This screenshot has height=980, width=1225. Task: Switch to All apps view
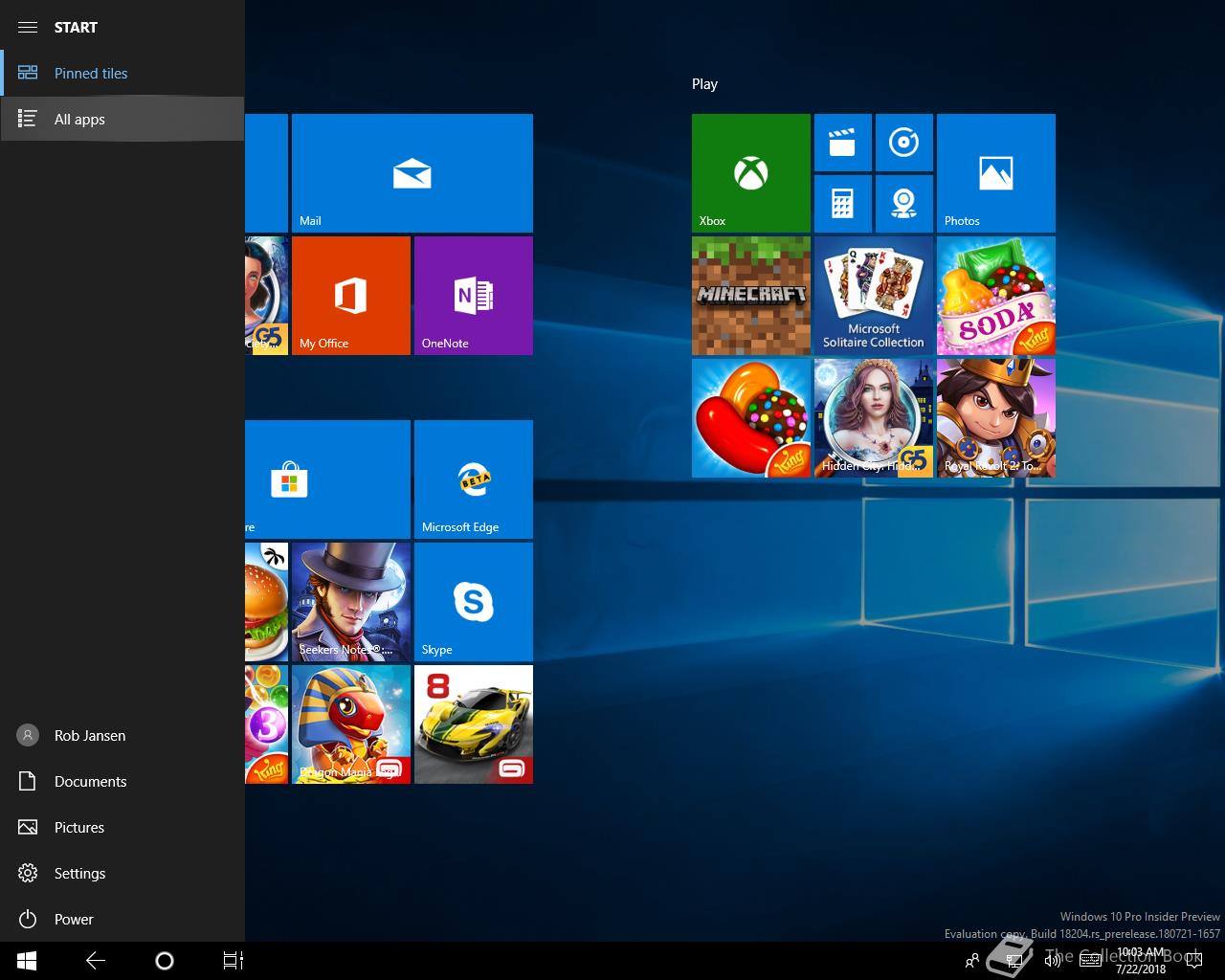79,120
